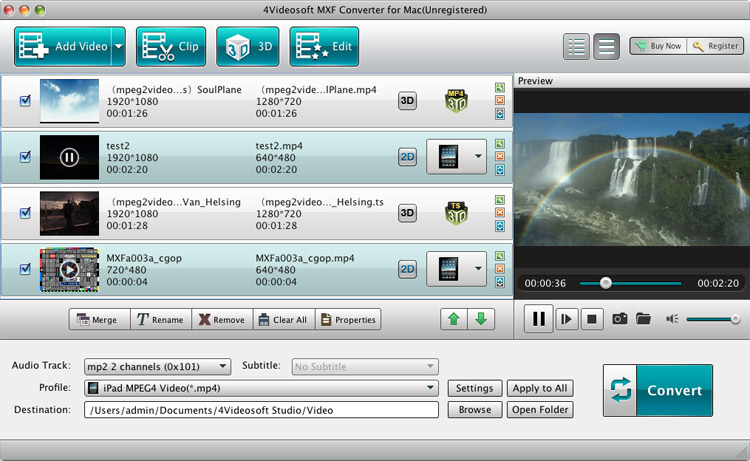Switch to detailed list view
The height and width of the screenshot is (461, 750).
pyautogui.click(x=576, y=46)
